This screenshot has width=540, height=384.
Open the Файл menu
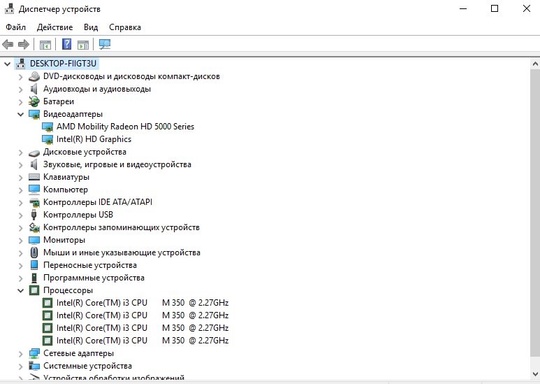[15, 27]
